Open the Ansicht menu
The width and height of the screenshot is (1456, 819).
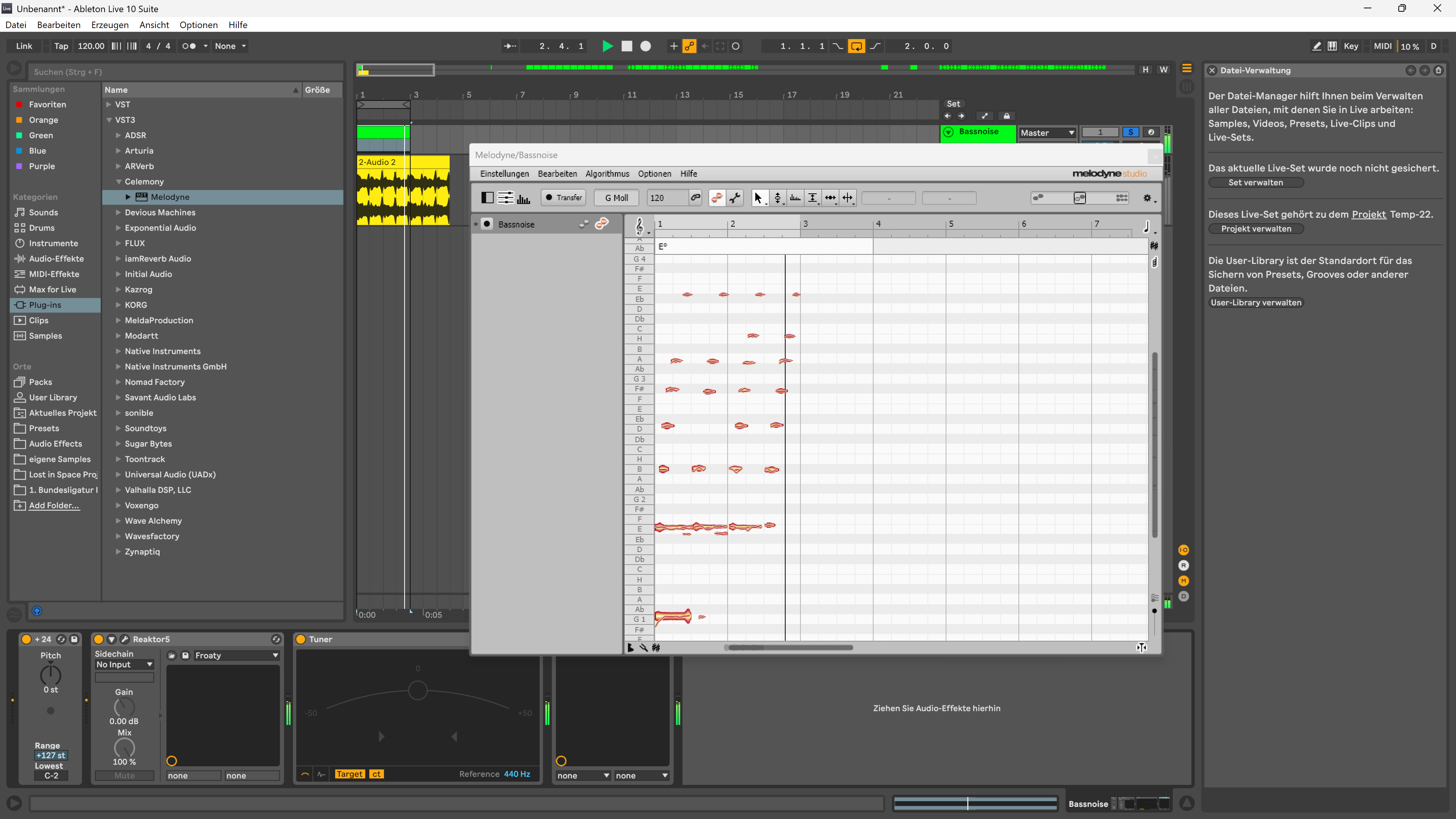point(154,25)
